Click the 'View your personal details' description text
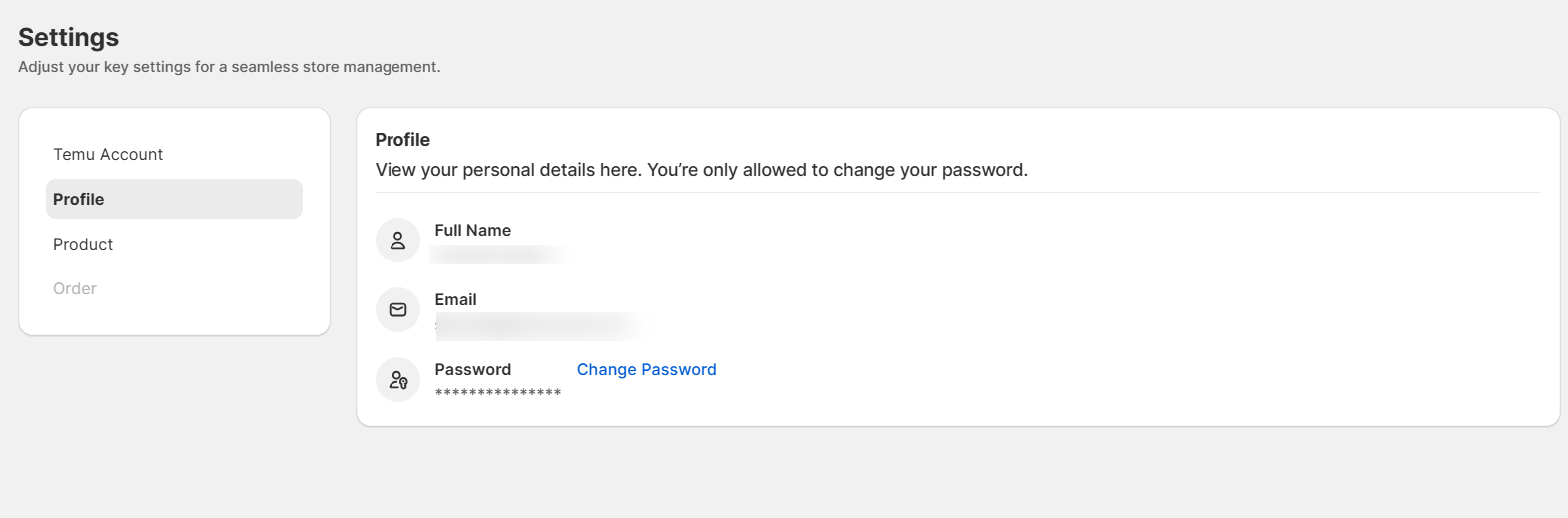Image resolution: width=1568 pixels, height=518 pixels. 701,170
